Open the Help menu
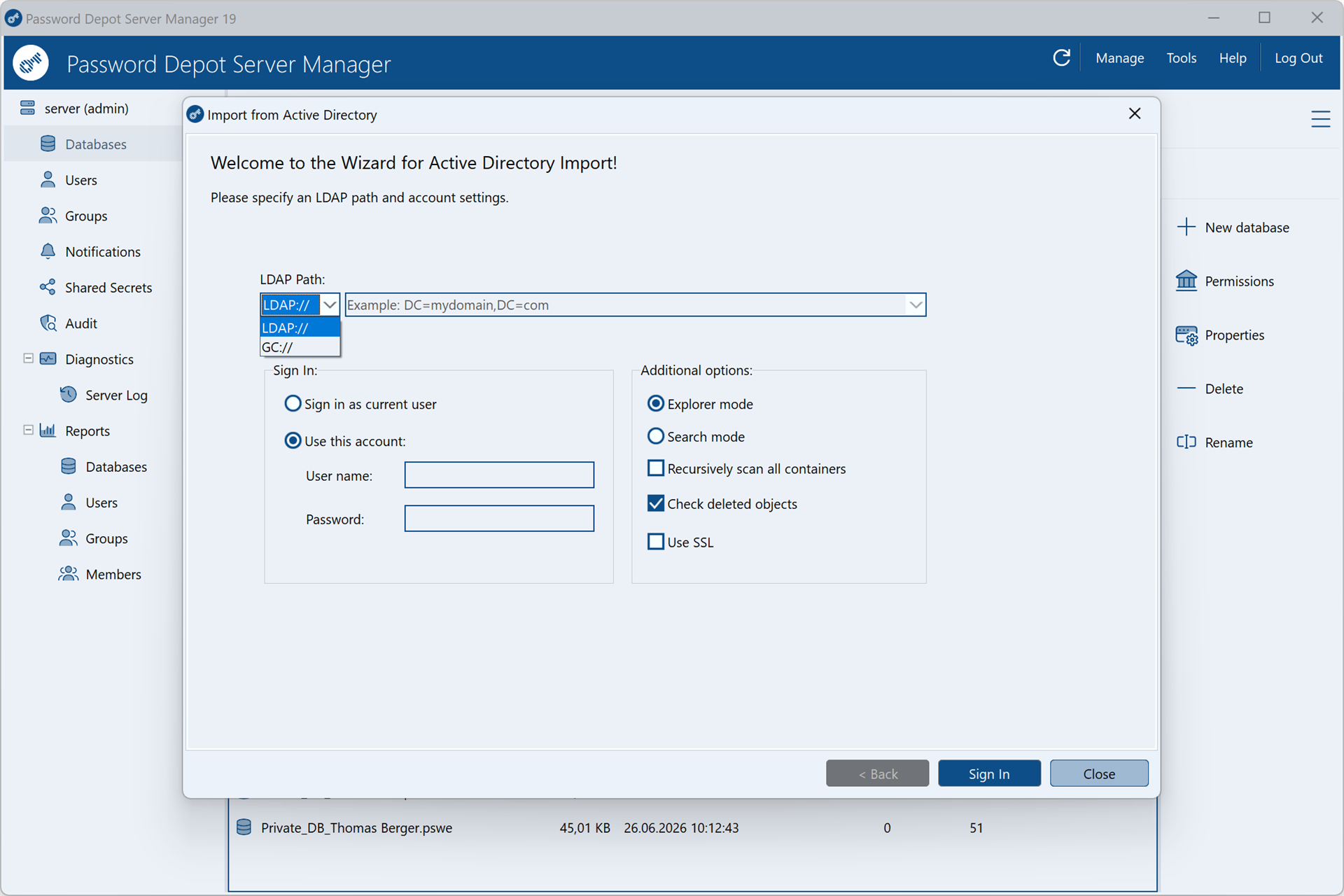The width and height of the screenshot is (1344, 896). click(x=1232, y=58)
